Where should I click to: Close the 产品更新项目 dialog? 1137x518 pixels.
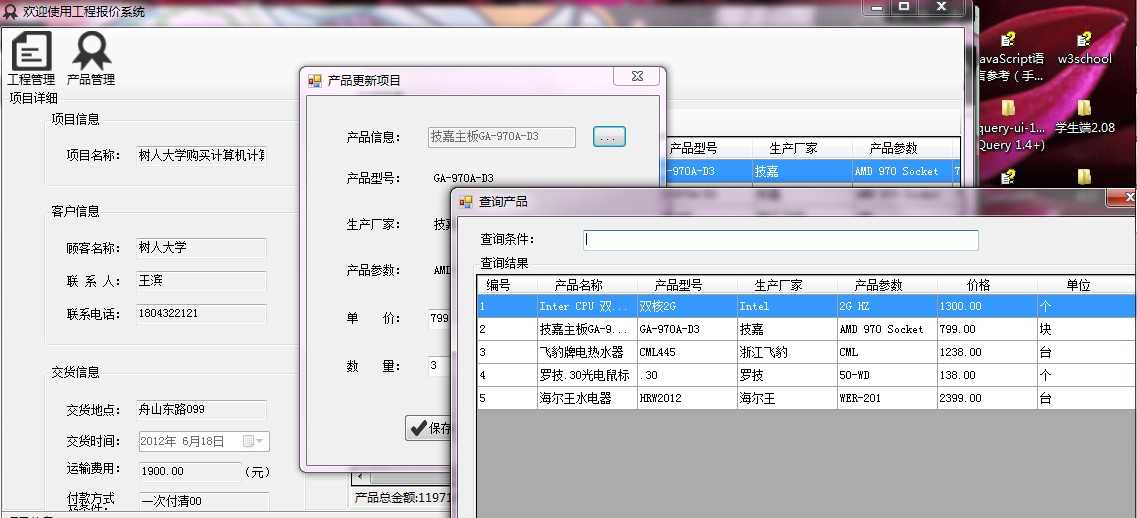[x=637, y=76]
